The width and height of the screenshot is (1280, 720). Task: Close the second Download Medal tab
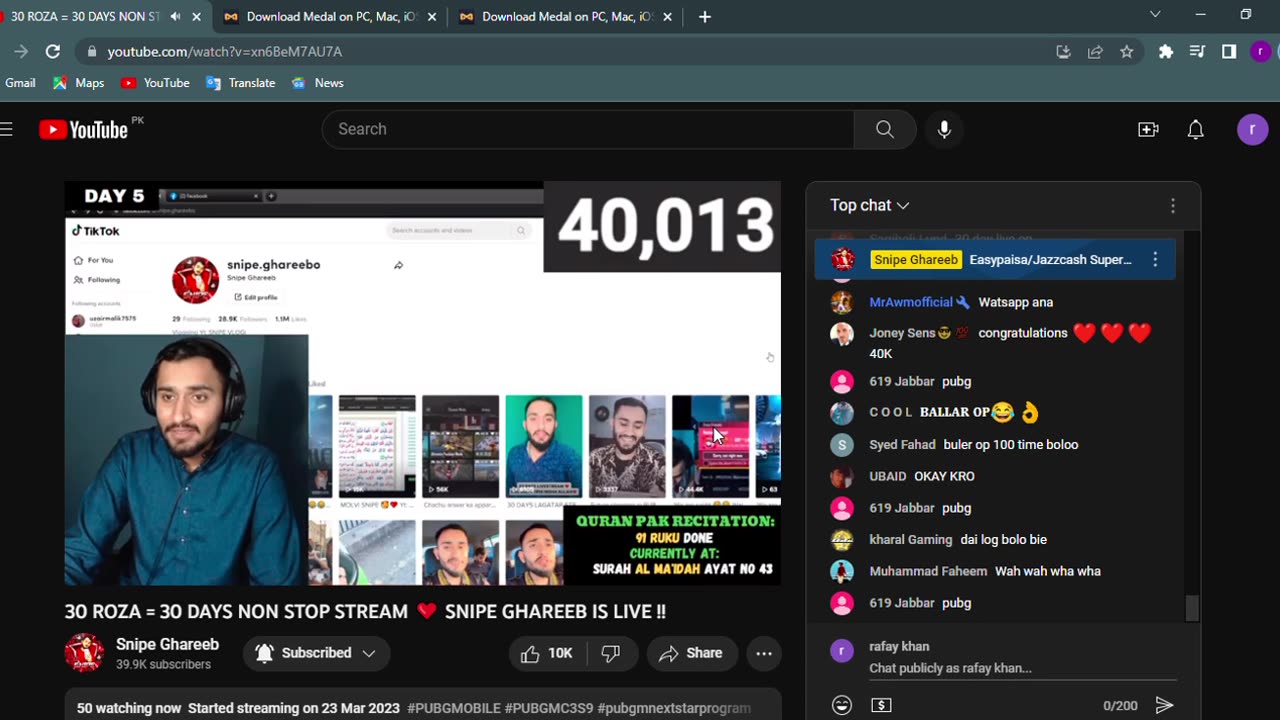tap(667, 16)
